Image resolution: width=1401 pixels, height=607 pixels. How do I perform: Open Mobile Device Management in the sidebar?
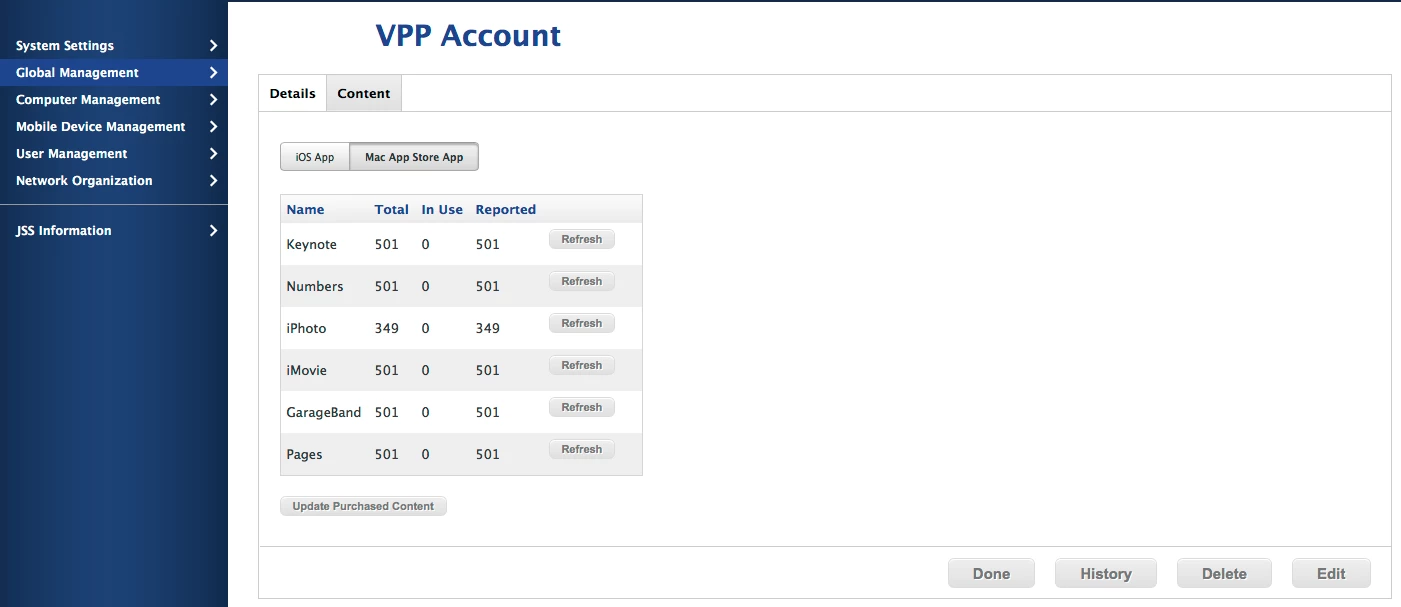[114, 127]
